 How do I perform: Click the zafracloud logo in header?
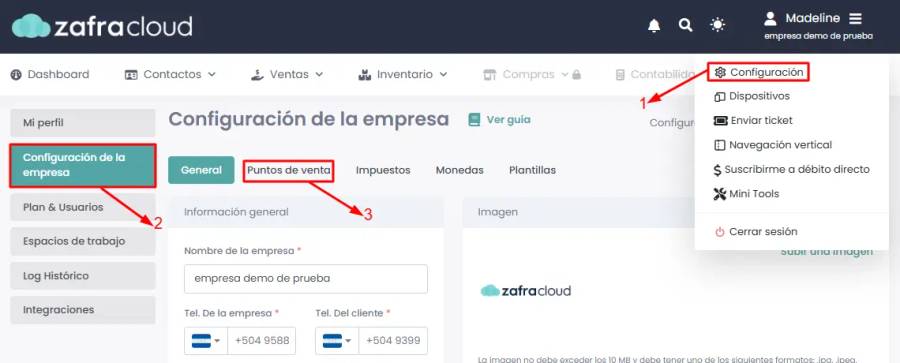point(102,26)
